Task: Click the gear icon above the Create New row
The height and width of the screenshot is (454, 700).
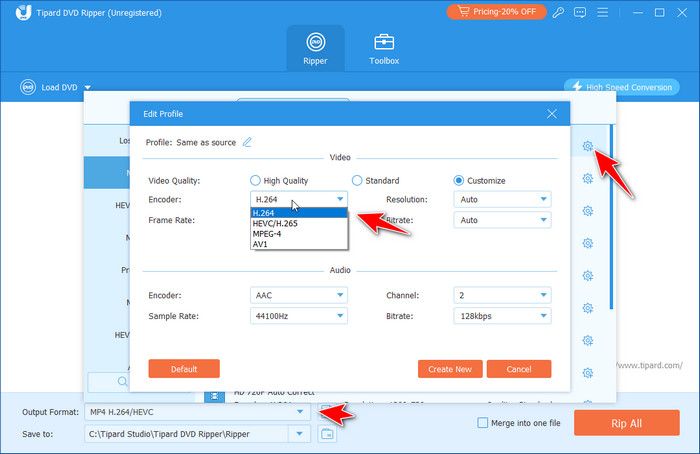Action: click(x=588, y=341)
